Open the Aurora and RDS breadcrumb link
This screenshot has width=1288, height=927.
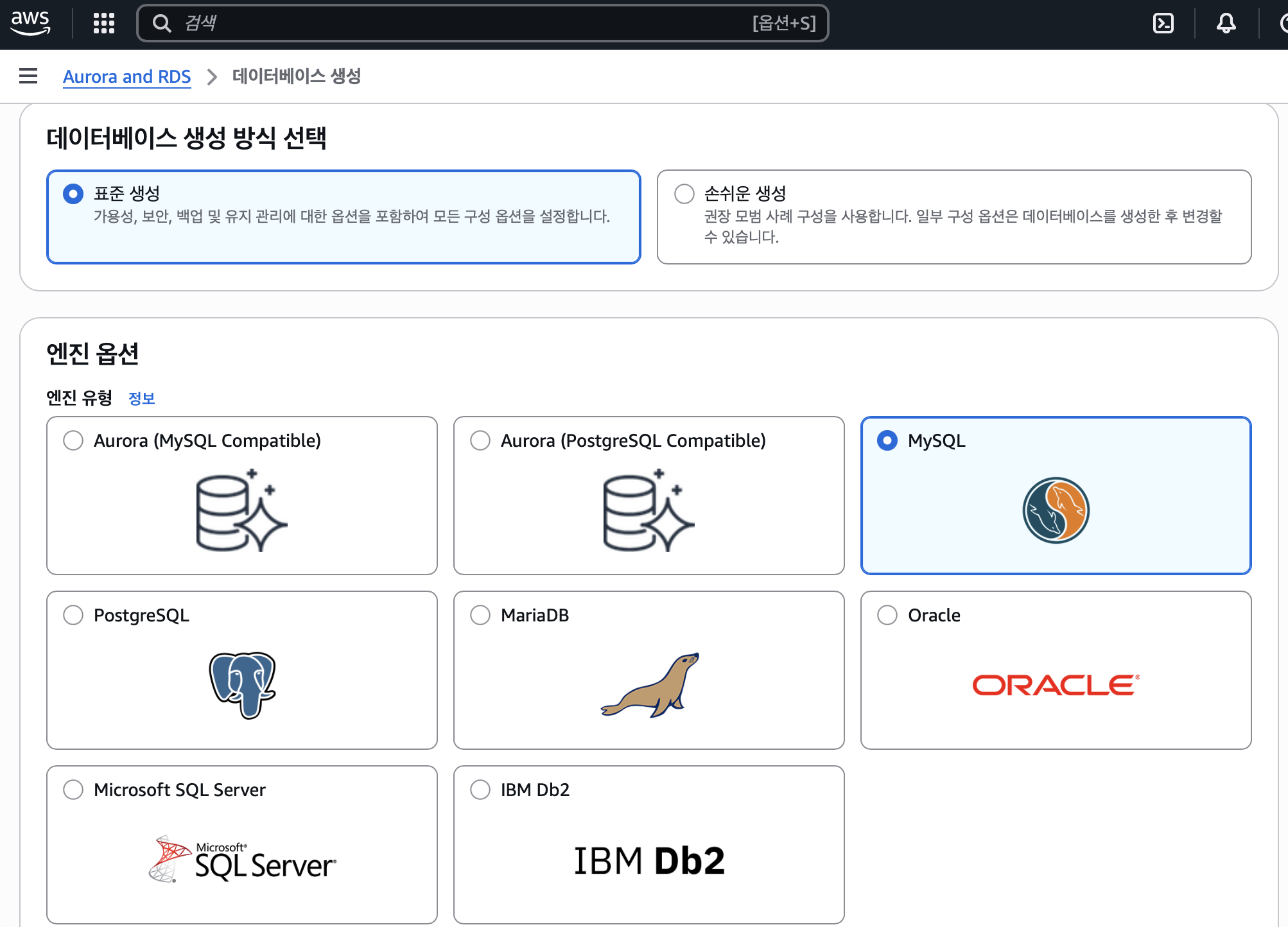pos(126,76)
